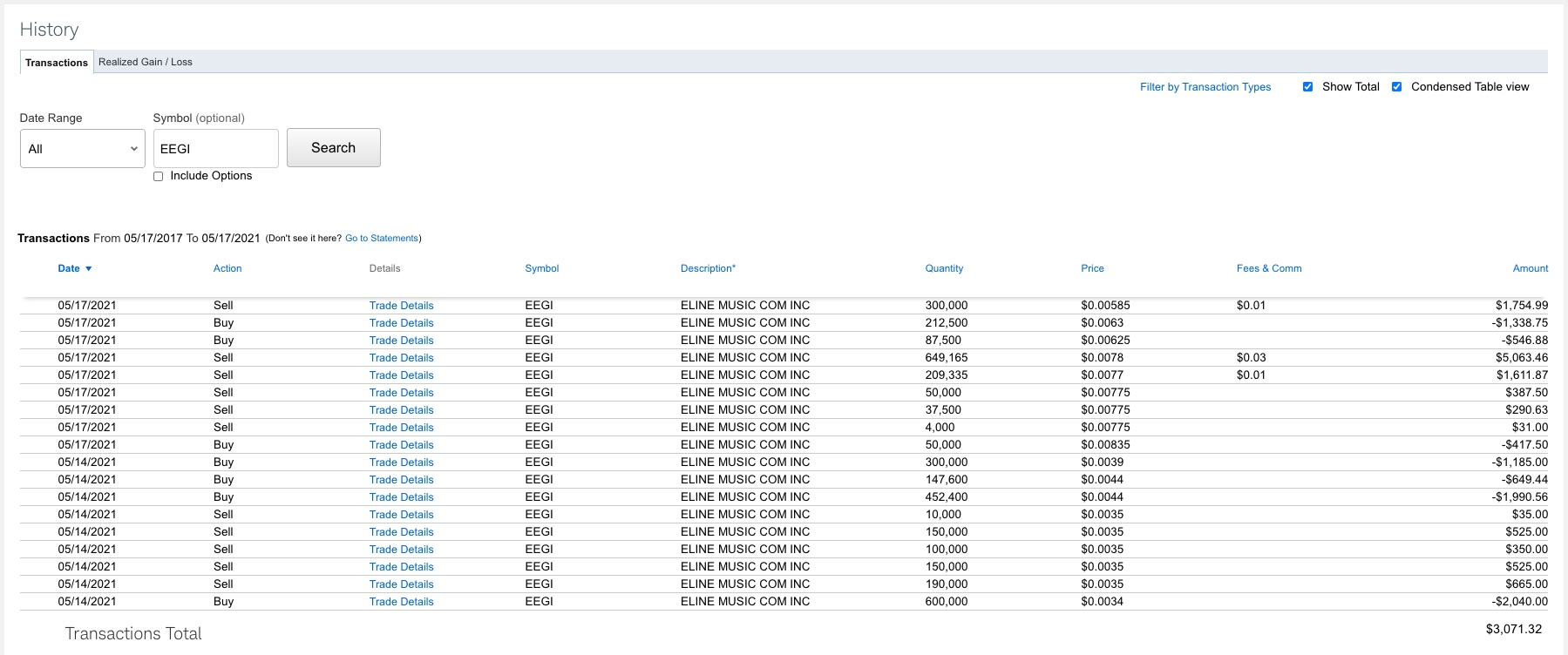This screenshot has height=655, width=1568.
Task: Sort by the Symbol column header
Action: pos(541,268)
